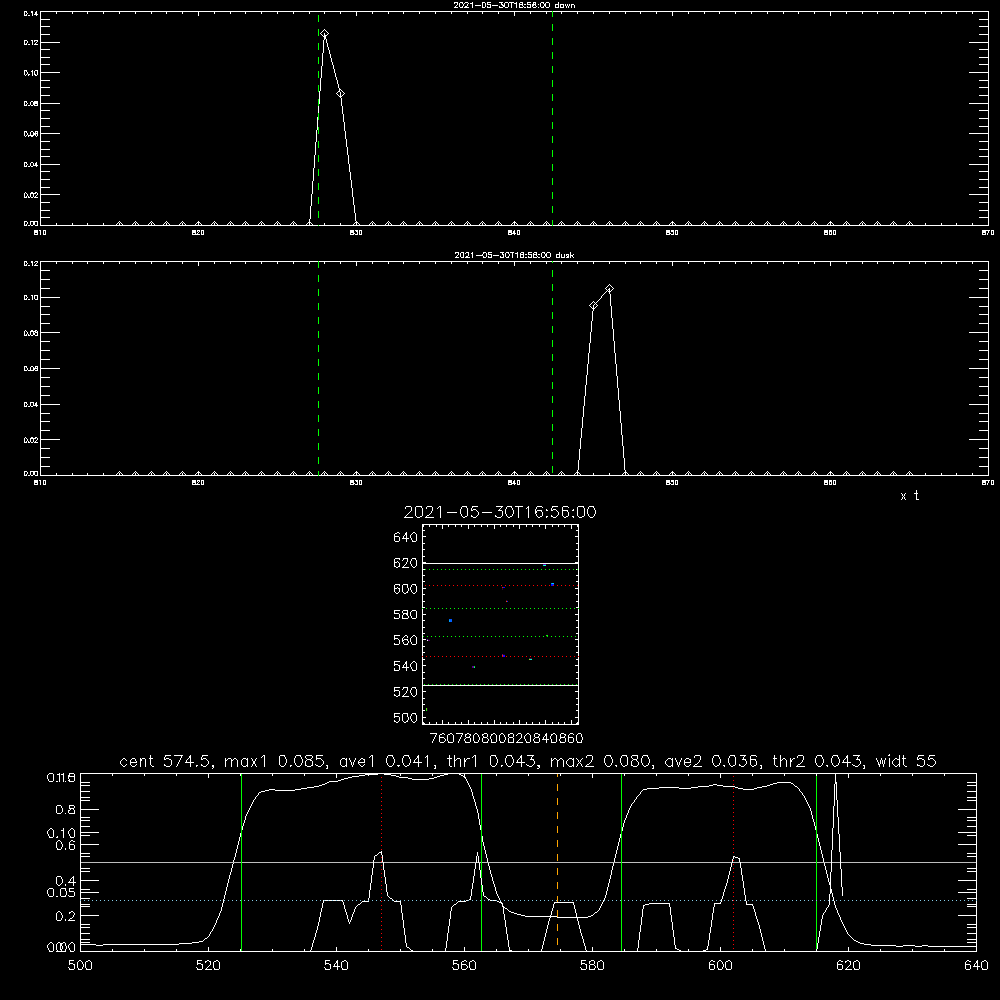The width and height of the screenshot is (1000, 1000).
Task: Click x-axis label '500' of bottom plot
Action: pos(80,966)
